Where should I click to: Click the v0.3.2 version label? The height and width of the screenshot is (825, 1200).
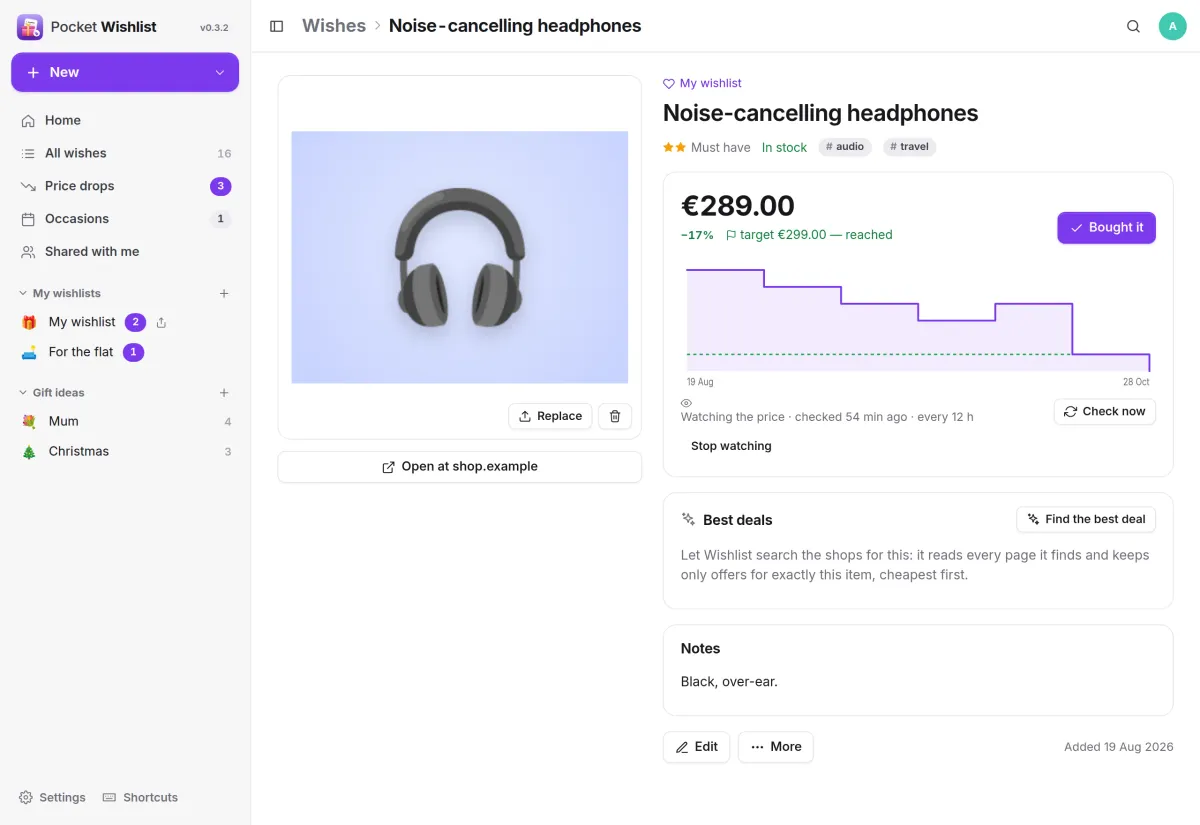click(x=214, y=28)
